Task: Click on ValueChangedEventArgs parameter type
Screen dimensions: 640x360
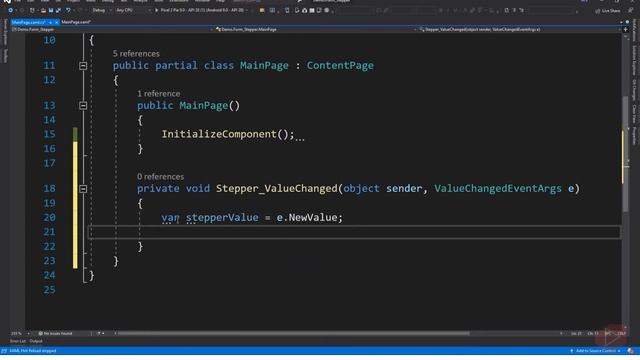Action: point(498,189)
